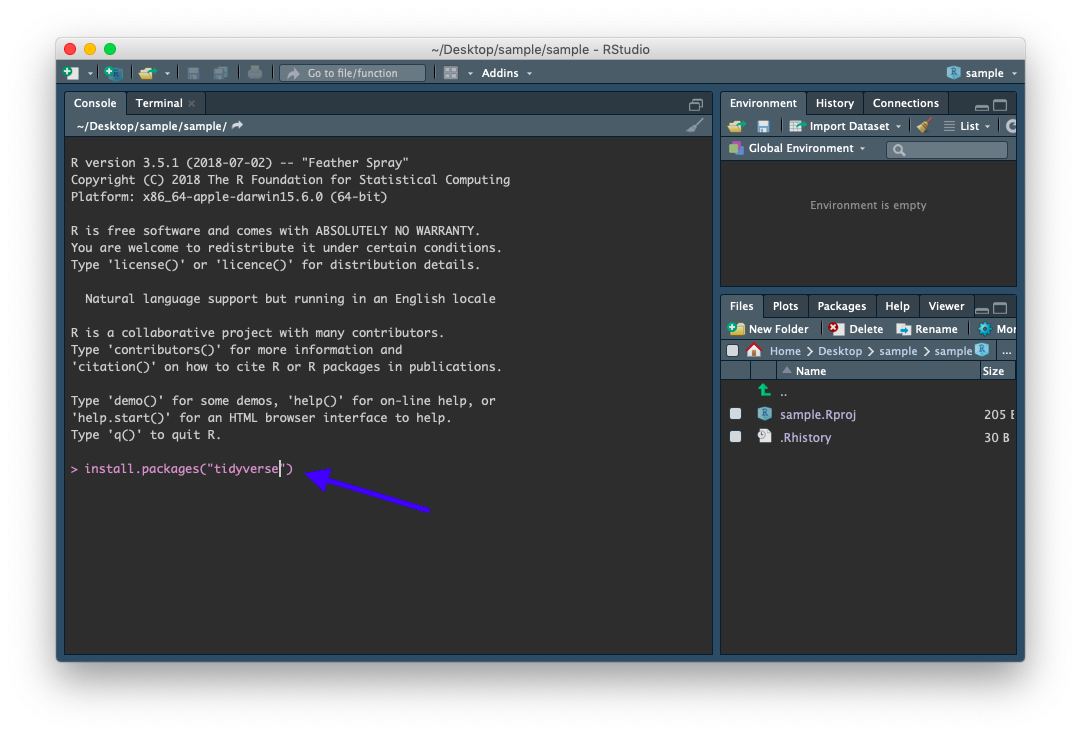1081x736 pixels.
Task: Switch to the Terminal tab
Action: [159, 103]
